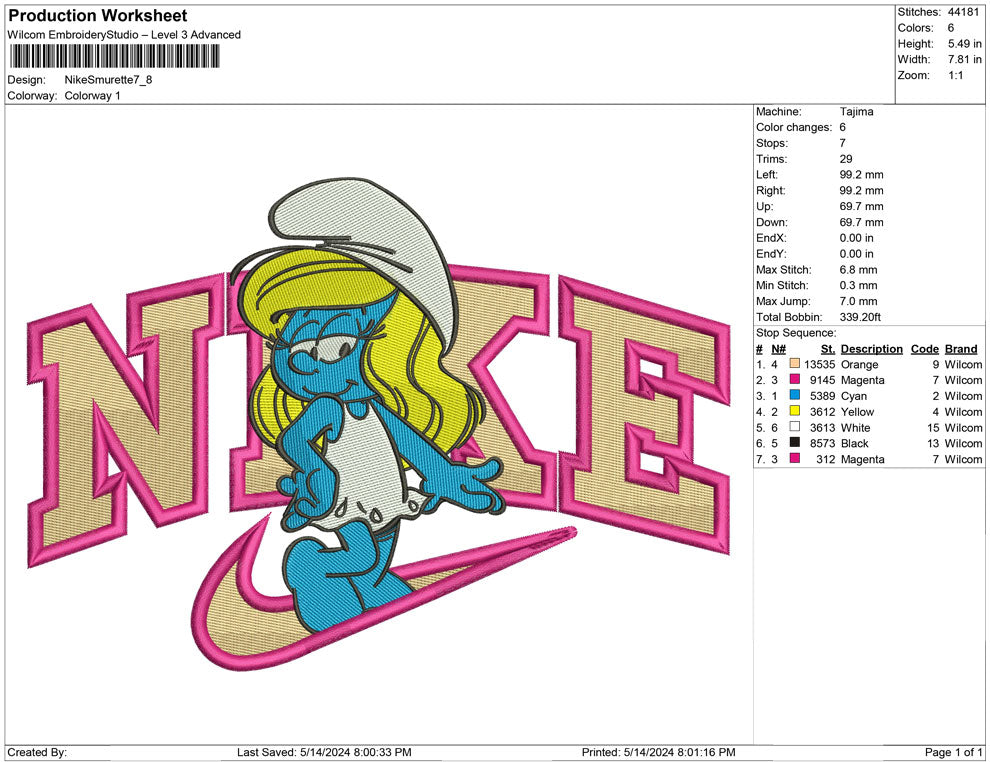The image size is (990, 762).
Task: Click the Machine value 'Tajima'
Action: coord(857,112)
